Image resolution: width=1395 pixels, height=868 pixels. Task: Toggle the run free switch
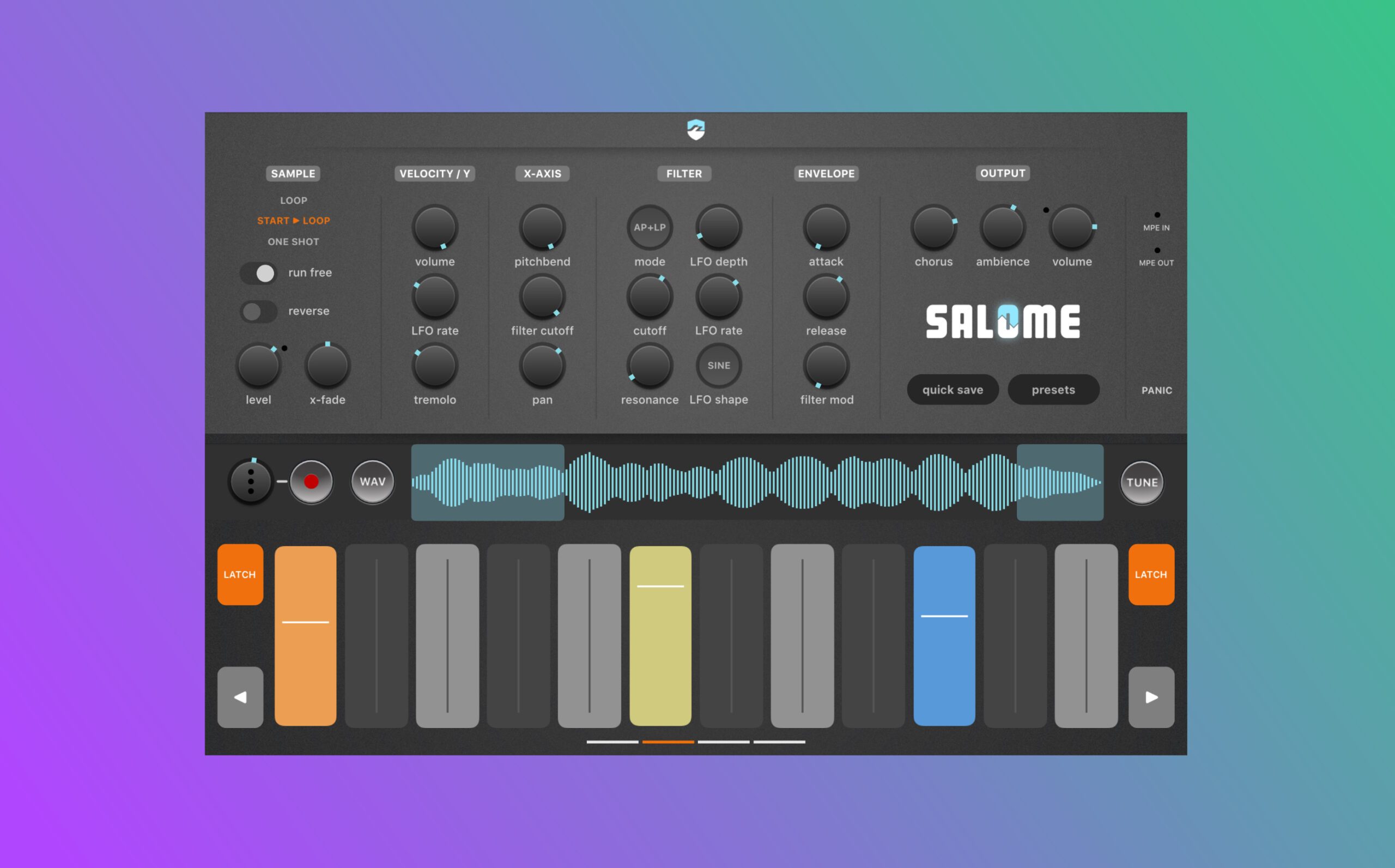258,274
